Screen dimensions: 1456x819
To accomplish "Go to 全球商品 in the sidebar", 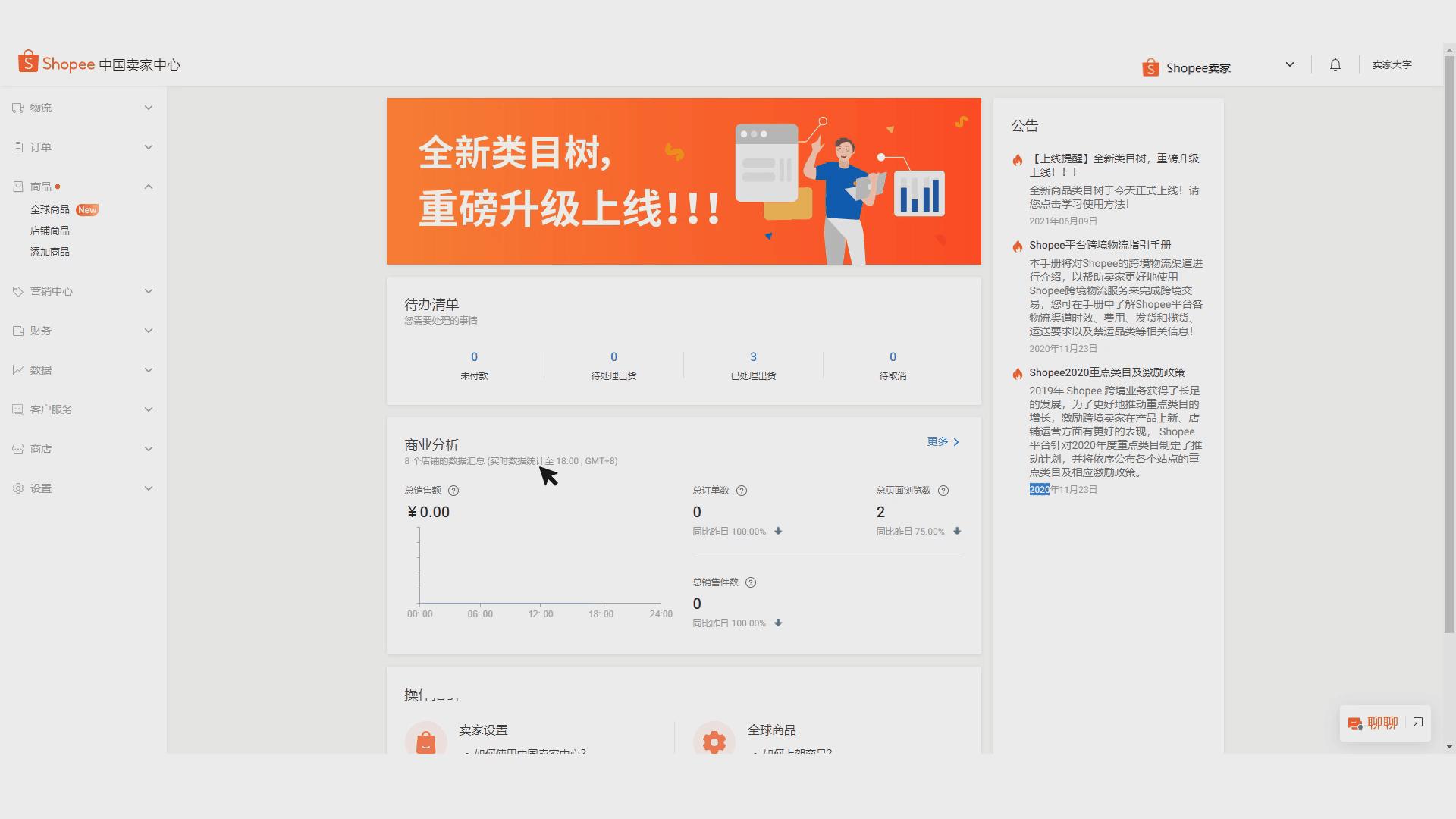I will pyautogui.click(x=49, y=209).
